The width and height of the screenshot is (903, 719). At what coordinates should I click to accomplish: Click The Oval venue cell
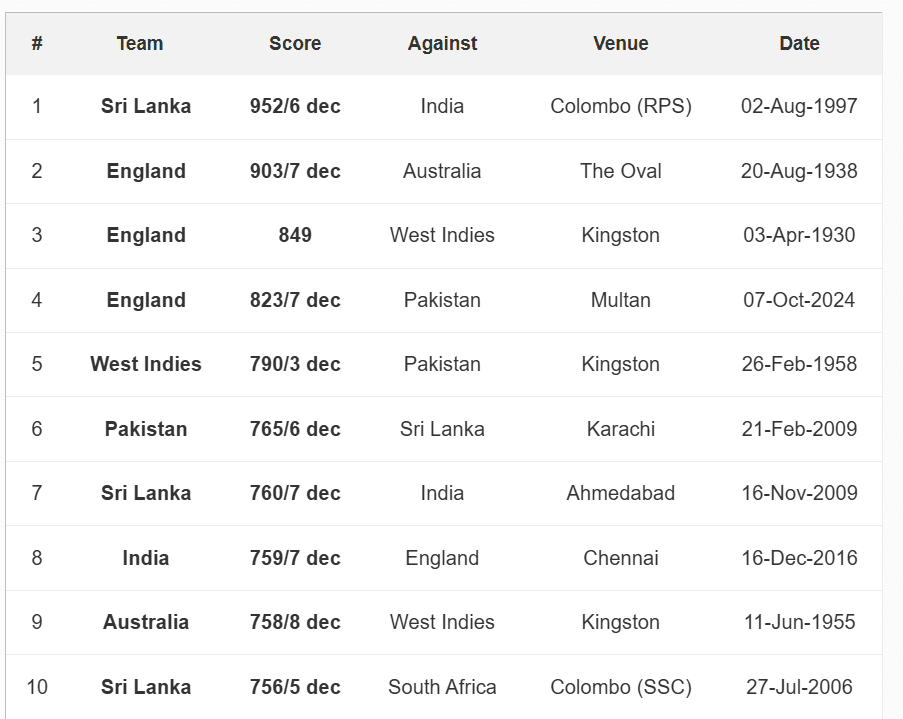click(x=620, y=171)
